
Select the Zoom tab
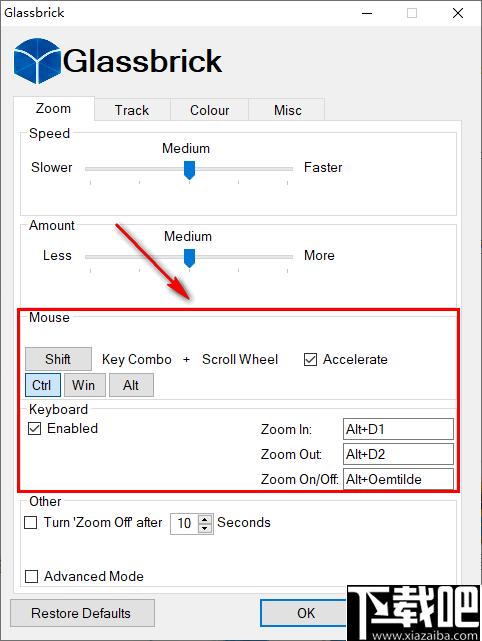(x=54, y=109)
